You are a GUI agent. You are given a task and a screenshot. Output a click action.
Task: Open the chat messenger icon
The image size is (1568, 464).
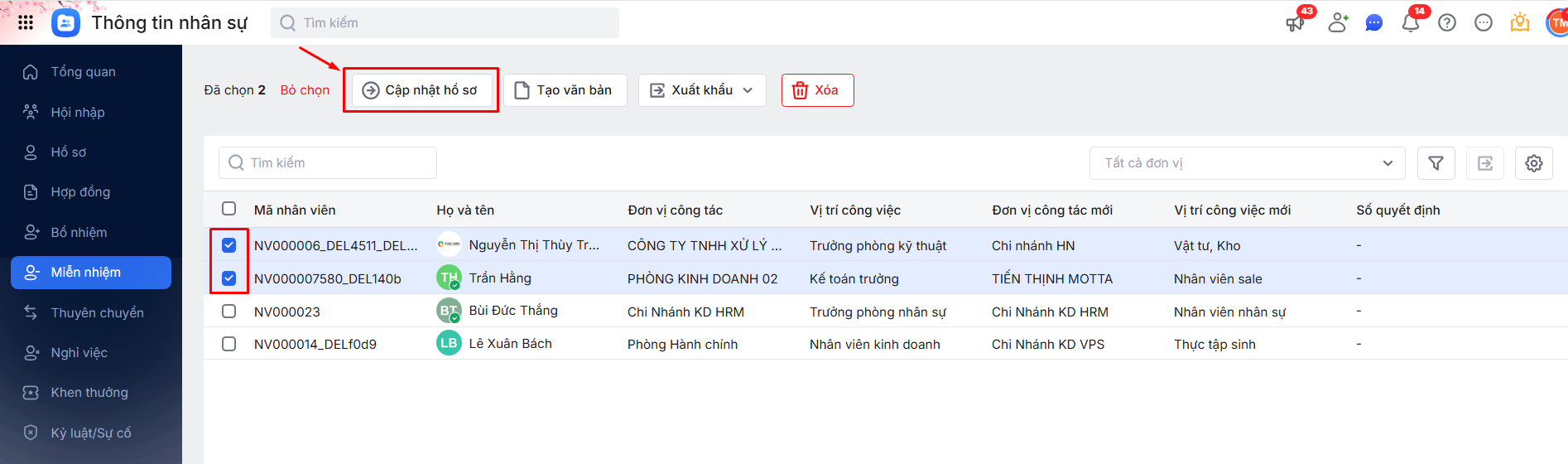(x=1374, y=23)
